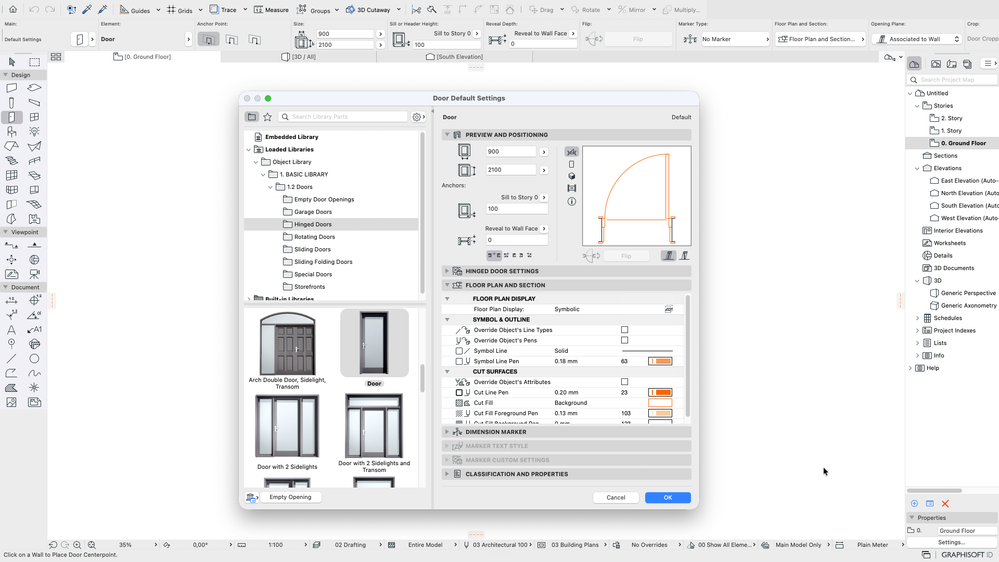Select the Text tool in Document toolbox
Image resolution: width=999 pixels, height=562 pixels.
pos(11,329)
